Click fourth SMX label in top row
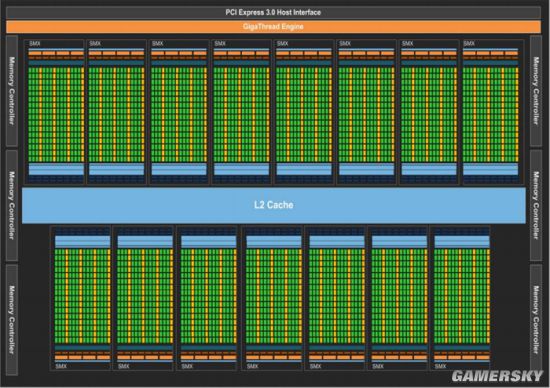Screen dimensions: 550x388 220,44
